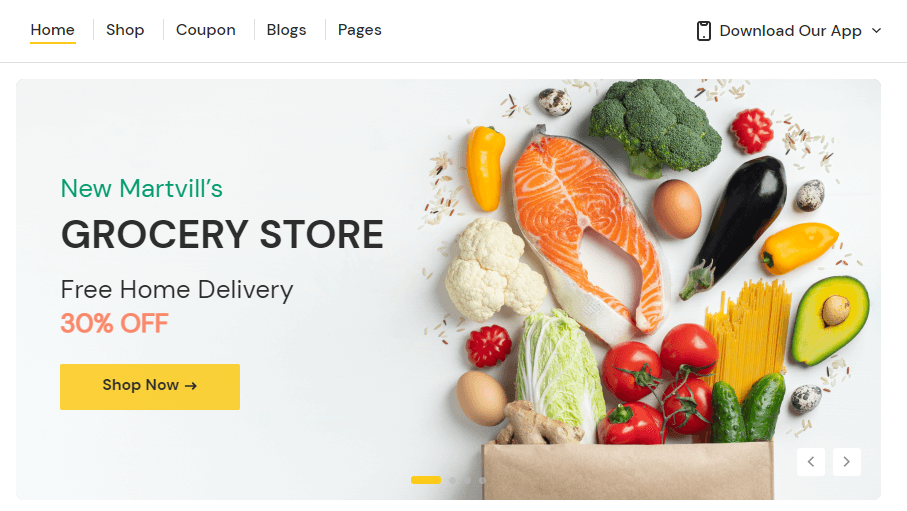Open the Shop navigation menu

[x=125, y=30]
